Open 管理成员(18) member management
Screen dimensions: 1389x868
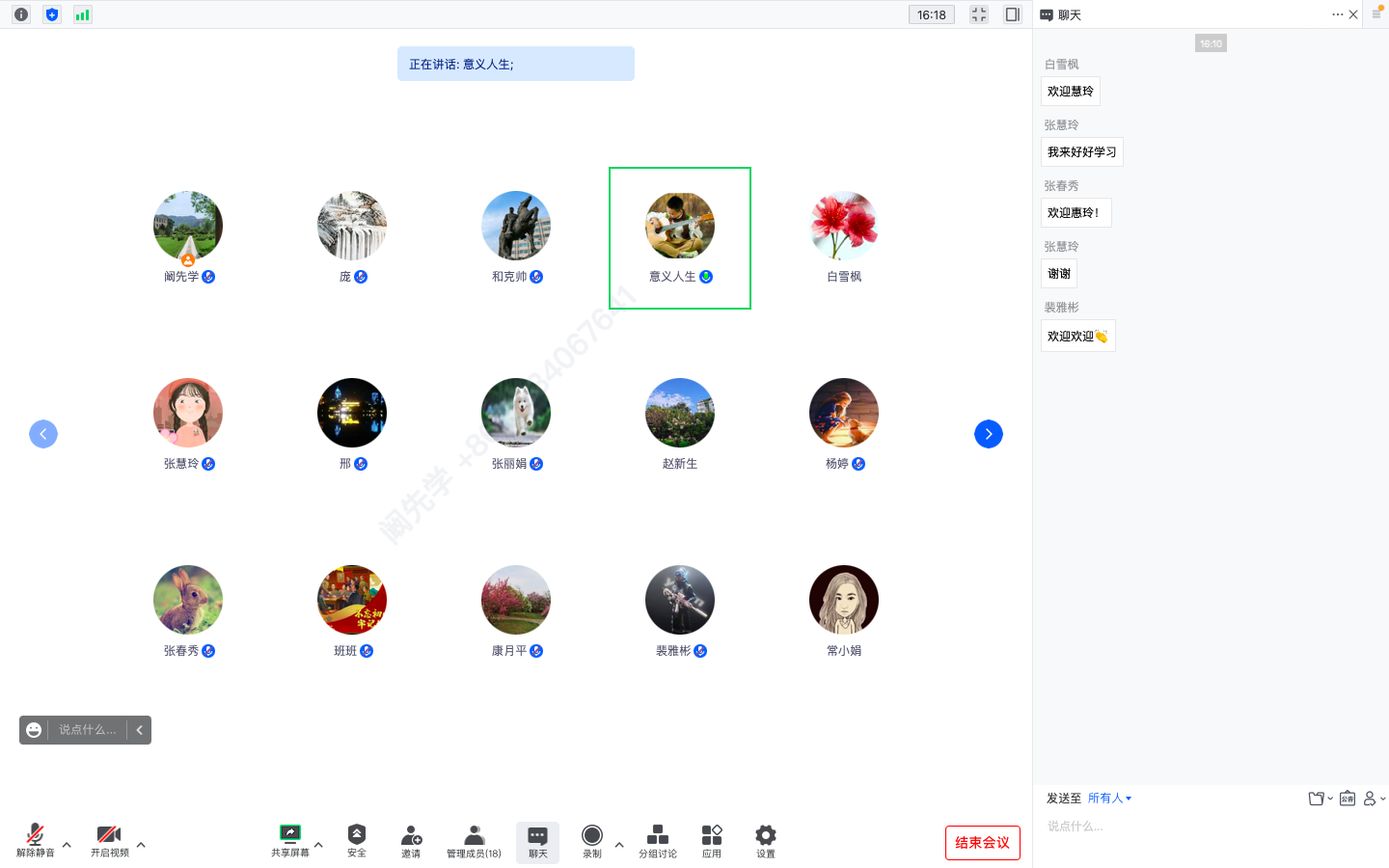pyautogui.click(x=474, y=839)
